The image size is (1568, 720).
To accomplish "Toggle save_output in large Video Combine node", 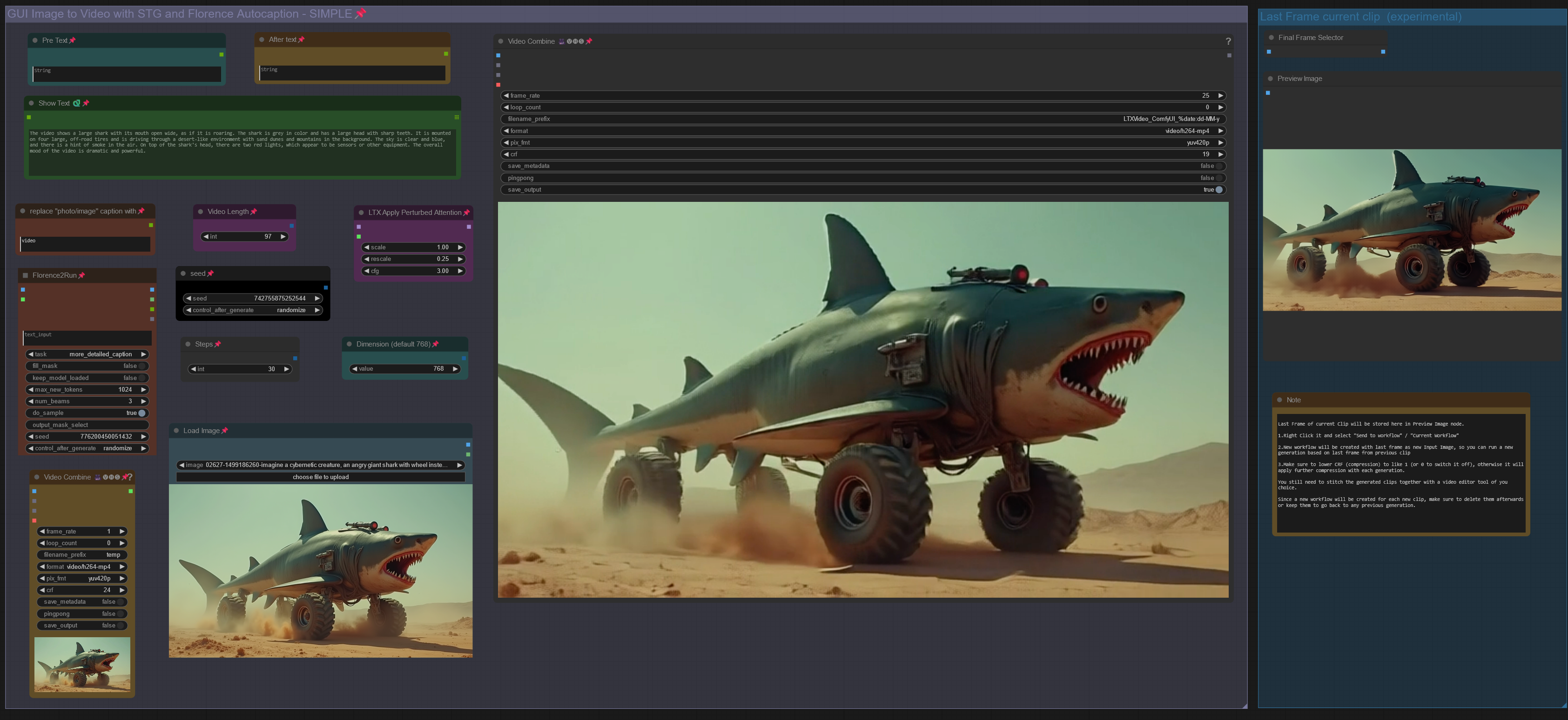I will (1218, 190).
